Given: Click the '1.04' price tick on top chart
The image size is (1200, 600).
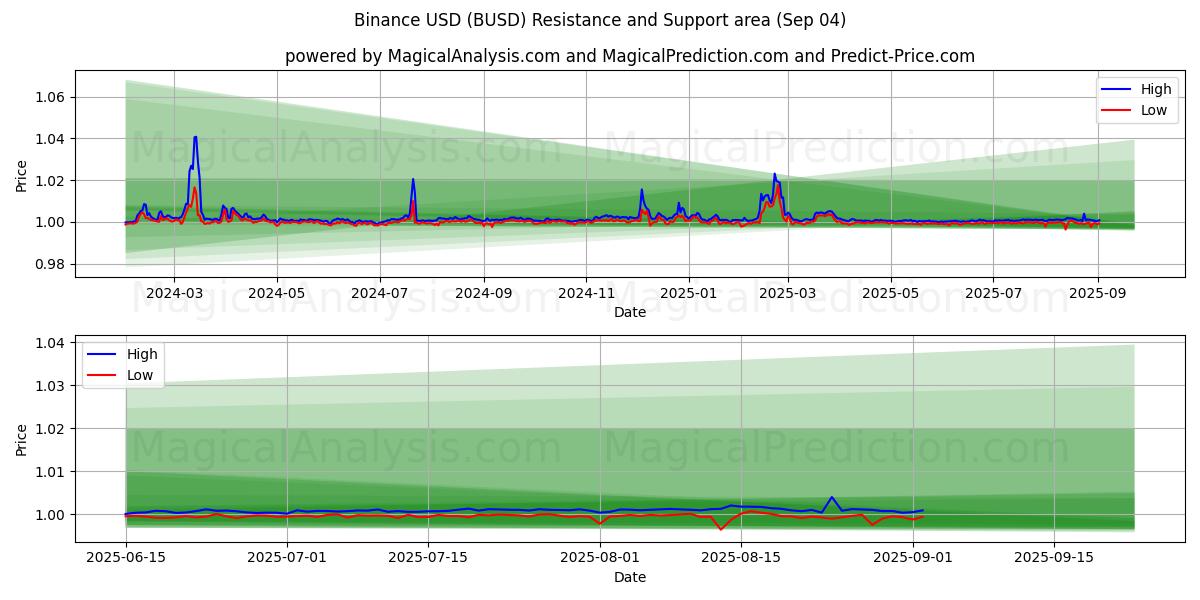Looking at the screenshot, I should click(52, 139).
